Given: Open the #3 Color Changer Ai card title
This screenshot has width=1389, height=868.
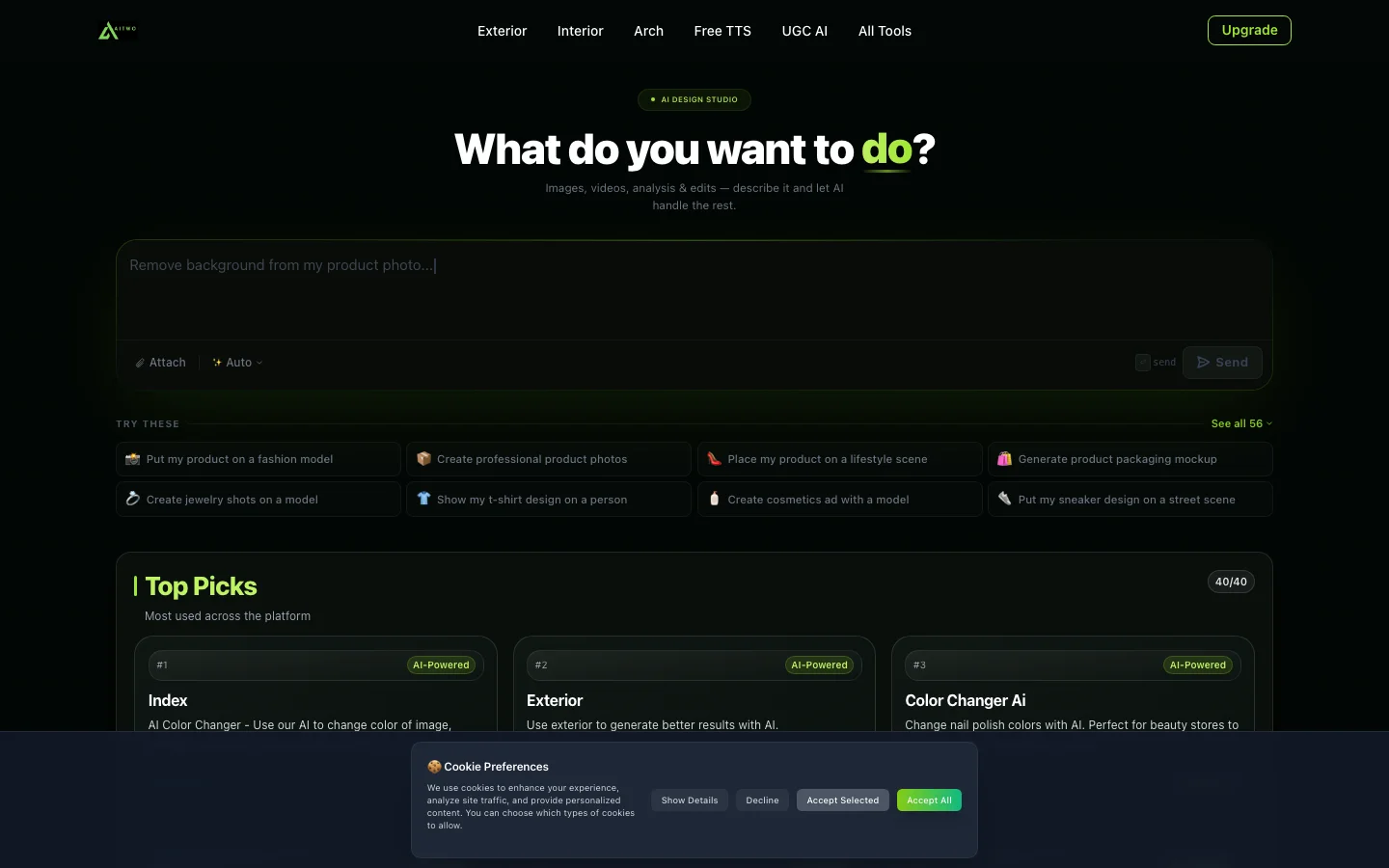Looking at the screenshot, I should 966,700.
